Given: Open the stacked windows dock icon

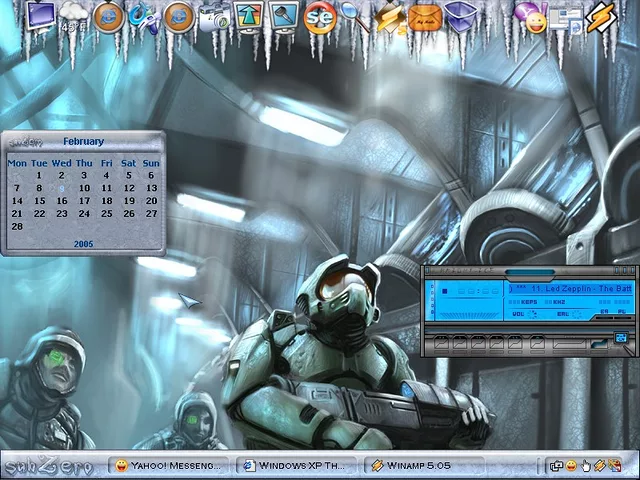Looking at the screenshot, I should tap(566, 20).
